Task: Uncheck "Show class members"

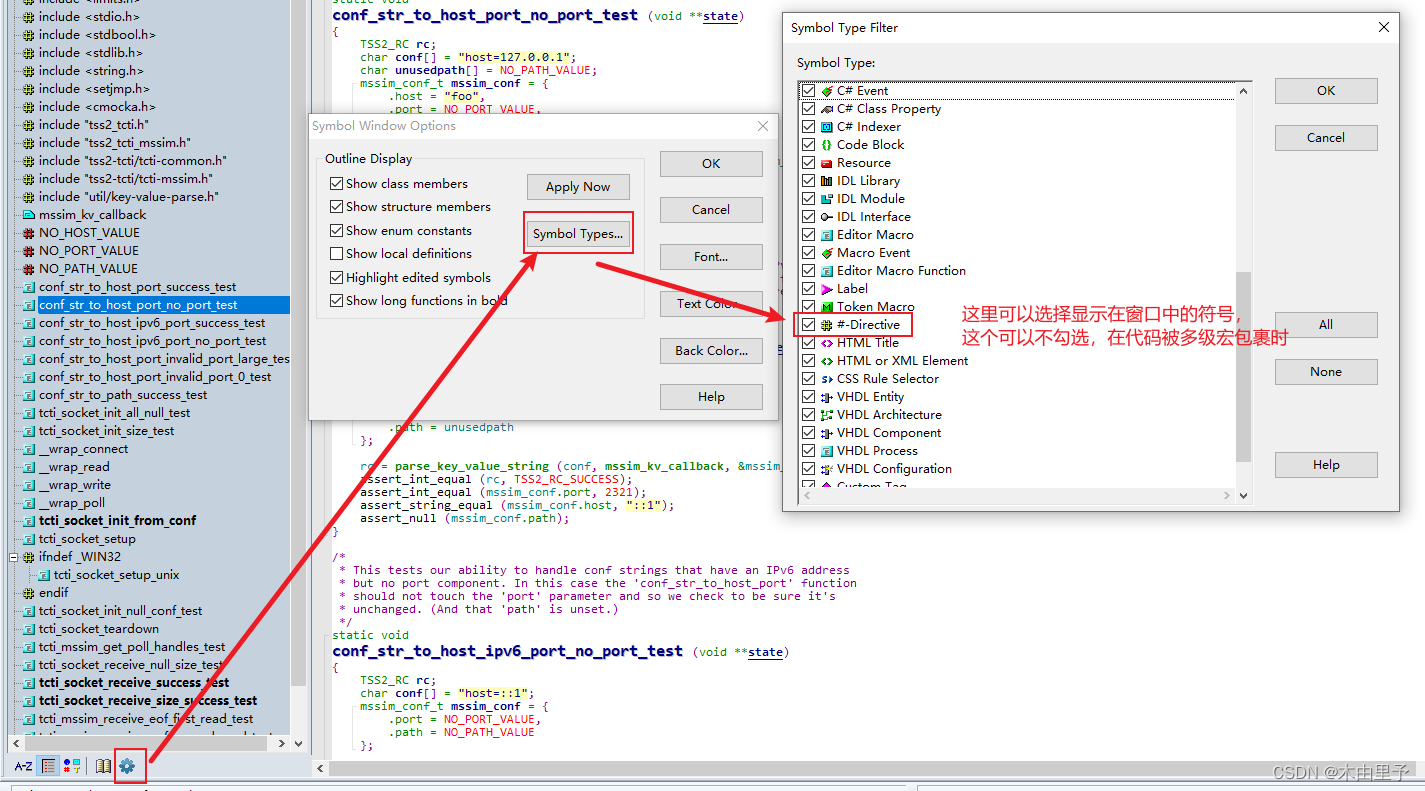Action: coord(337,183)
